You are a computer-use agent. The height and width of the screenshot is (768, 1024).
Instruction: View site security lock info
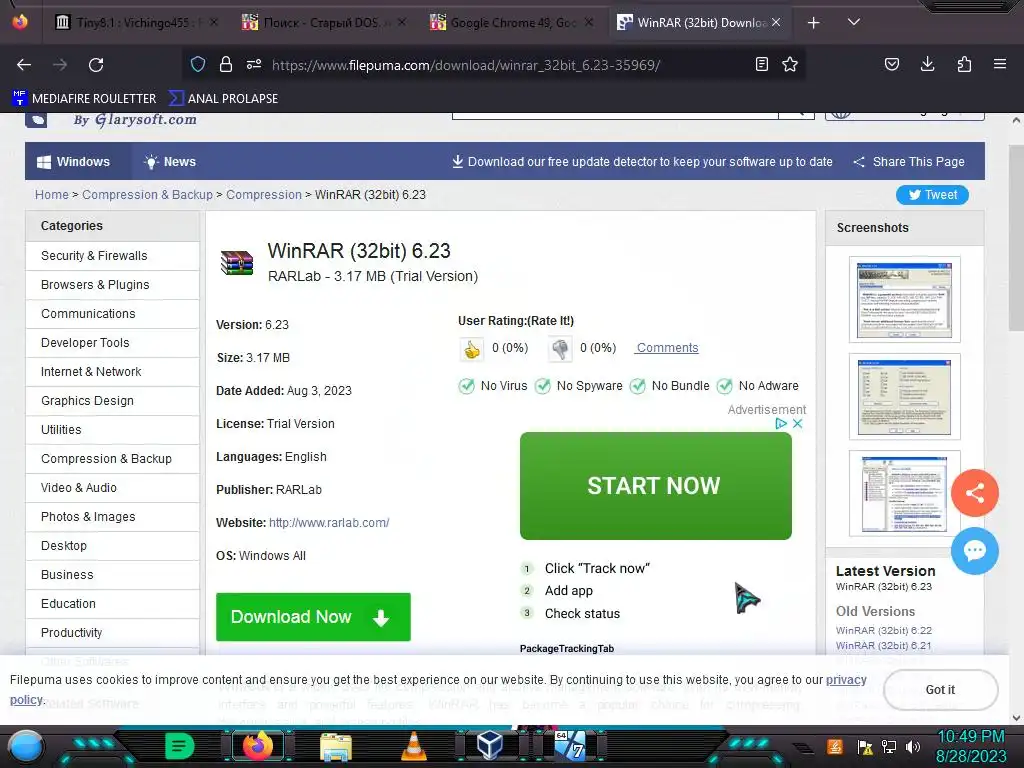pos(226,64)
